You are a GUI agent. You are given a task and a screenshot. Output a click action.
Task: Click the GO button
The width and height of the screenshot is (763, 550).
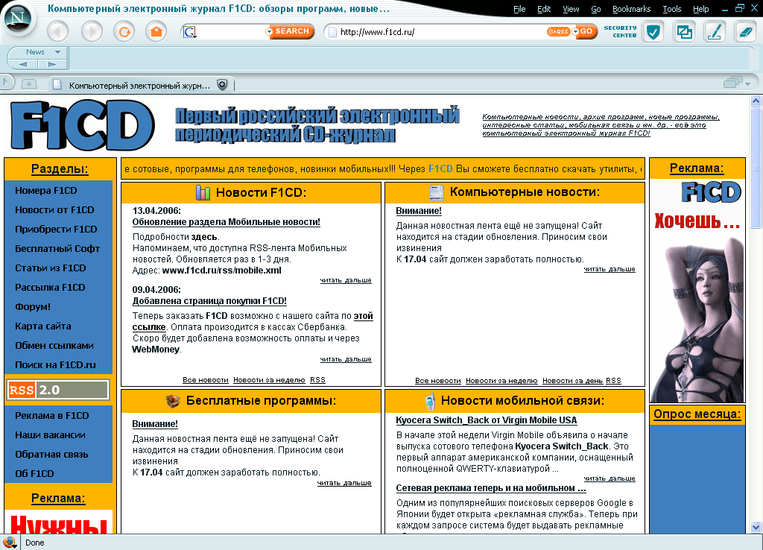pos(587,31)
